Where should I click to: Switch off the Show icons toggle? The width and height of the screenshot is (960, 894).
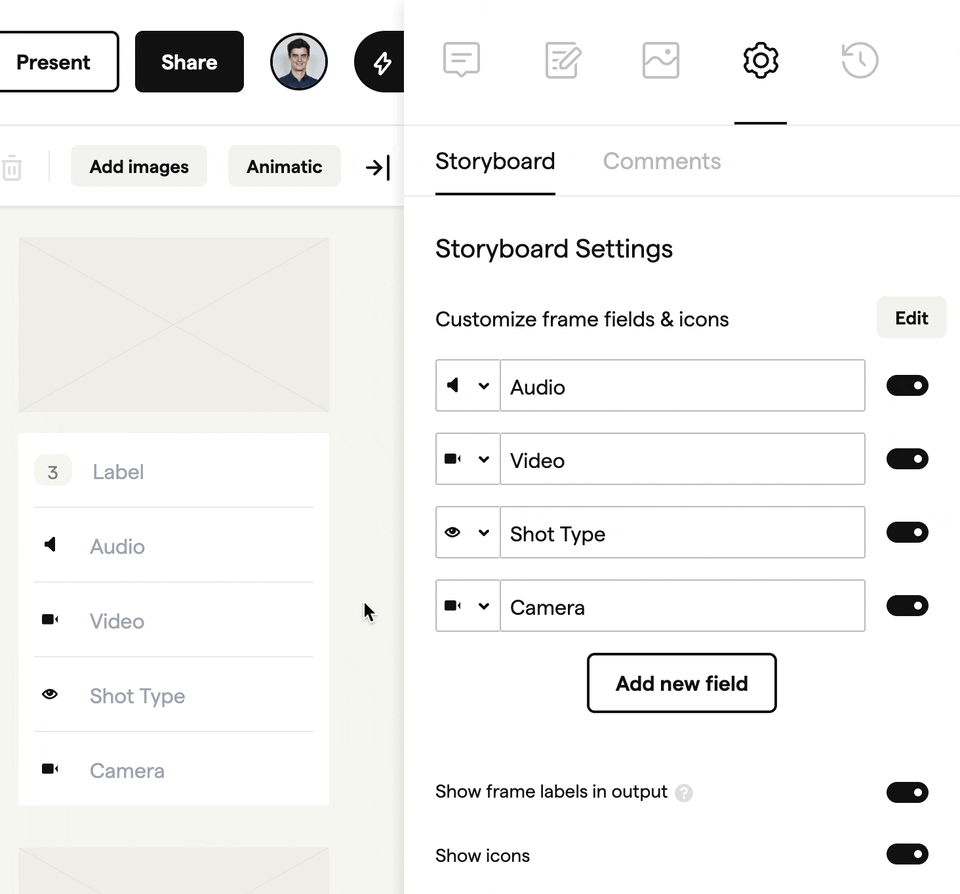907,854
